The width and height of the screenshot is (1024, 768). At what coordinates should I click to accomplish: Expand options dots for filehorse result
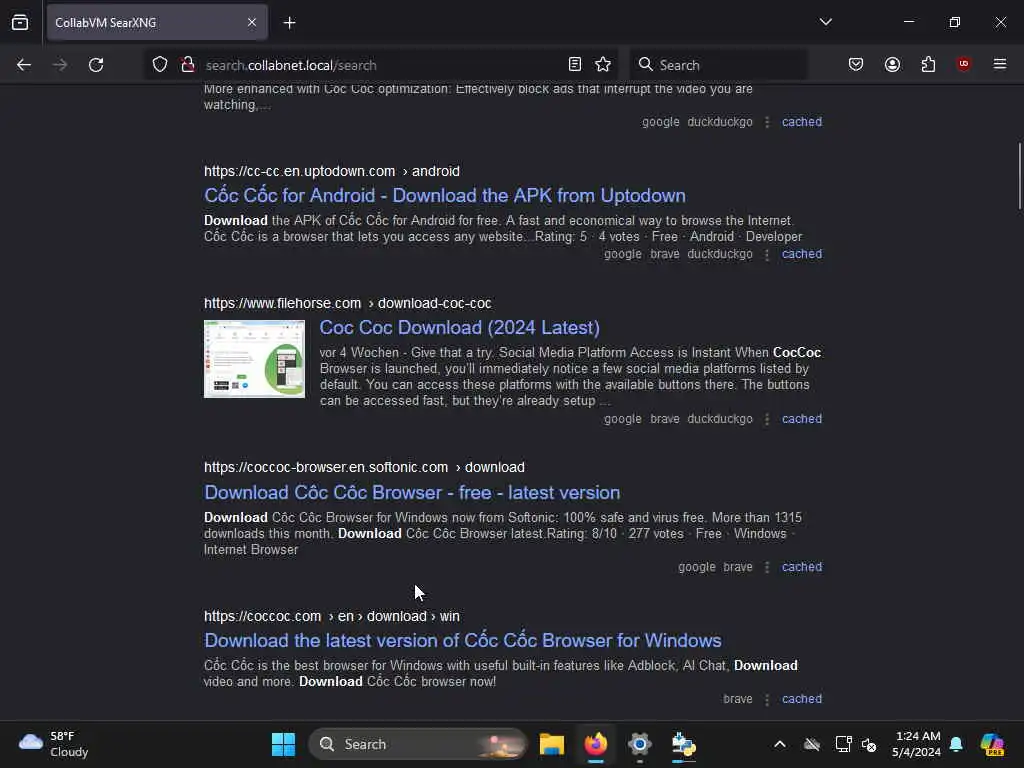pos(767,419)
